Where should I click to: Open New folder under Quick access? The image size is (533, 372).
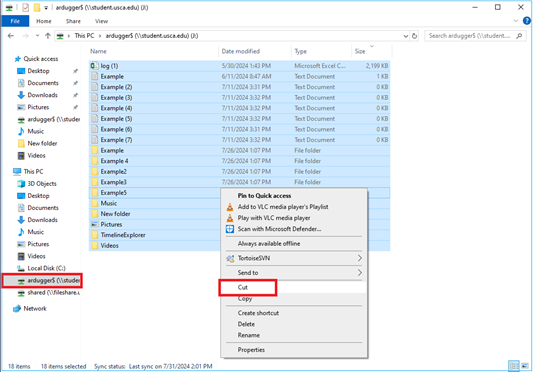pos(42,143)
